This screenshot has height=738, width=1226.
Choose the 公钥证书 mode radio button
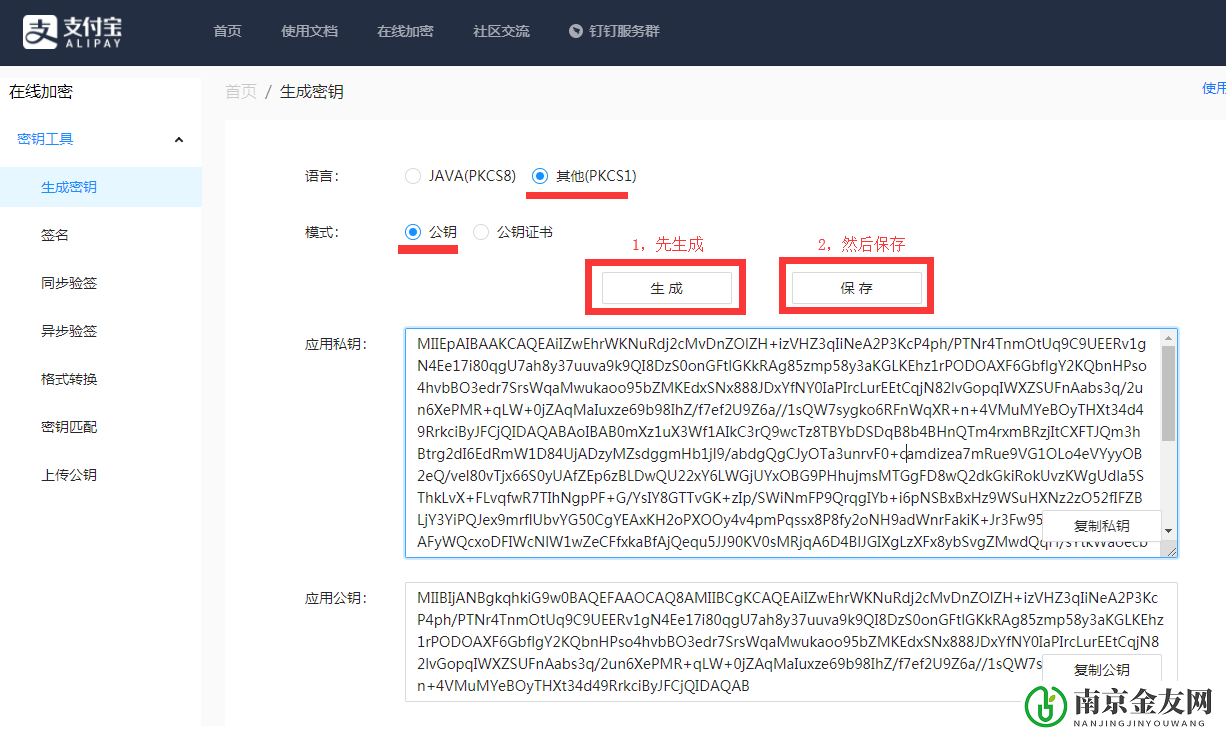[481, 232]
